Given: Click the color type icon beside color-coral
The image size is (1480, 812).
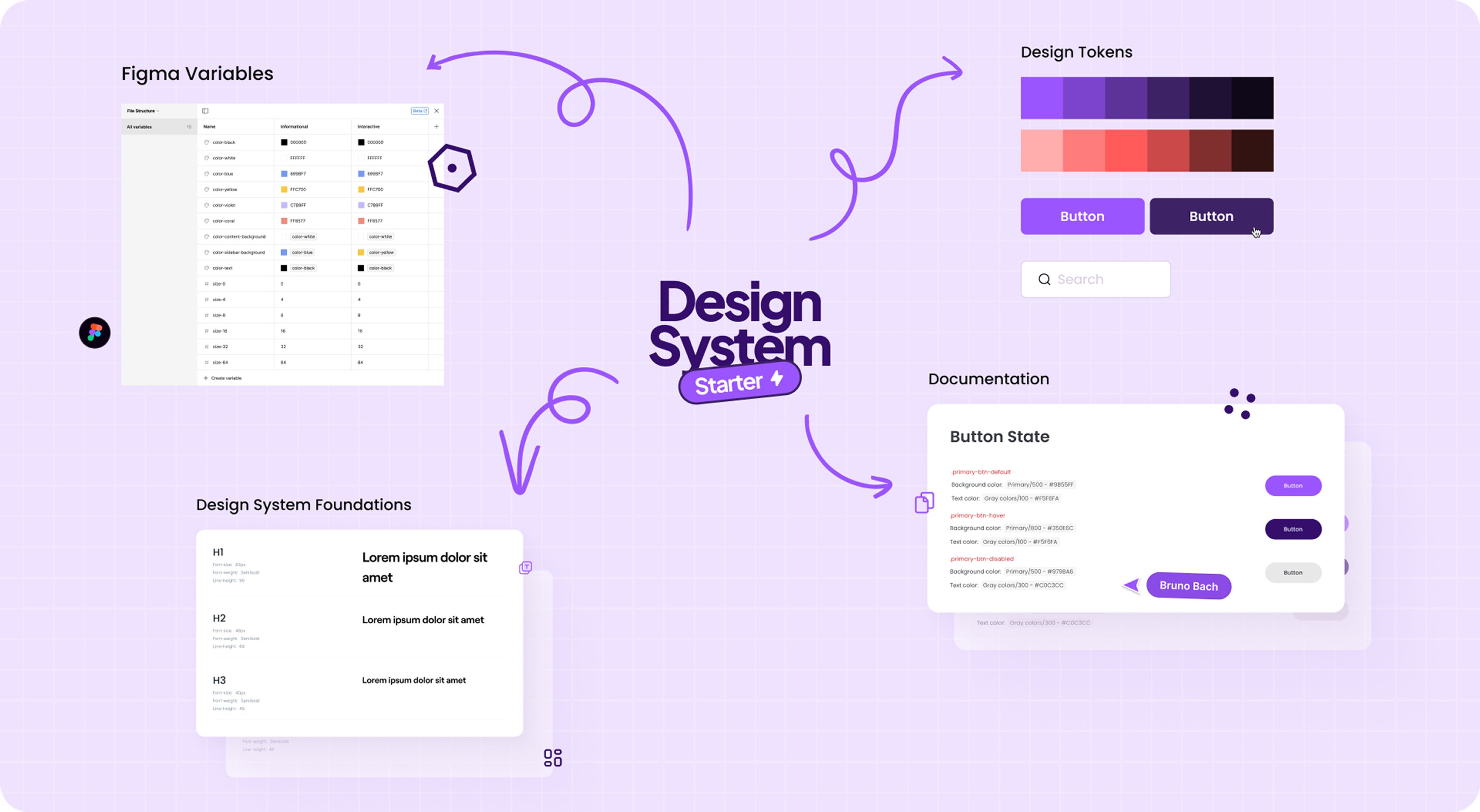Looking at the screenshot, I should 206,220.
